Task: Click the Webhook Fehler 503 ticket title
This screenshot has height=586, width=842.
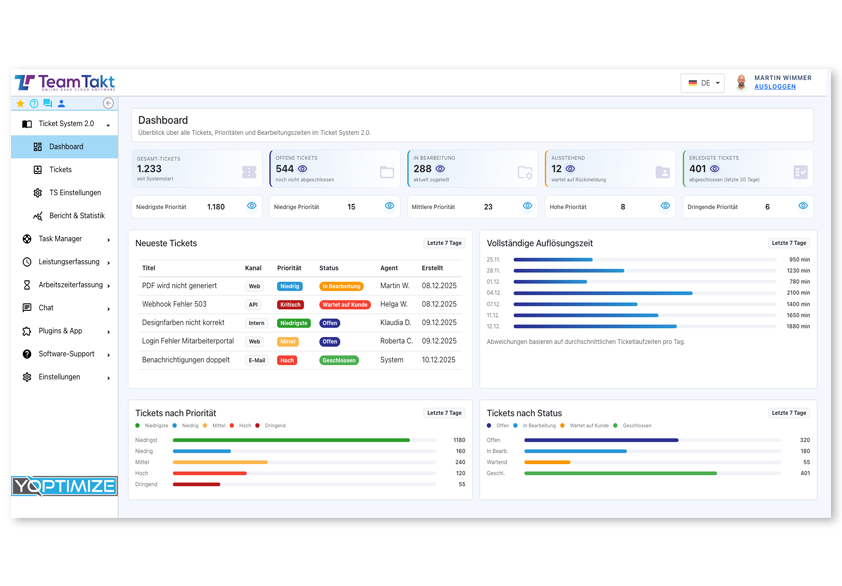Action: pos(176,303)
